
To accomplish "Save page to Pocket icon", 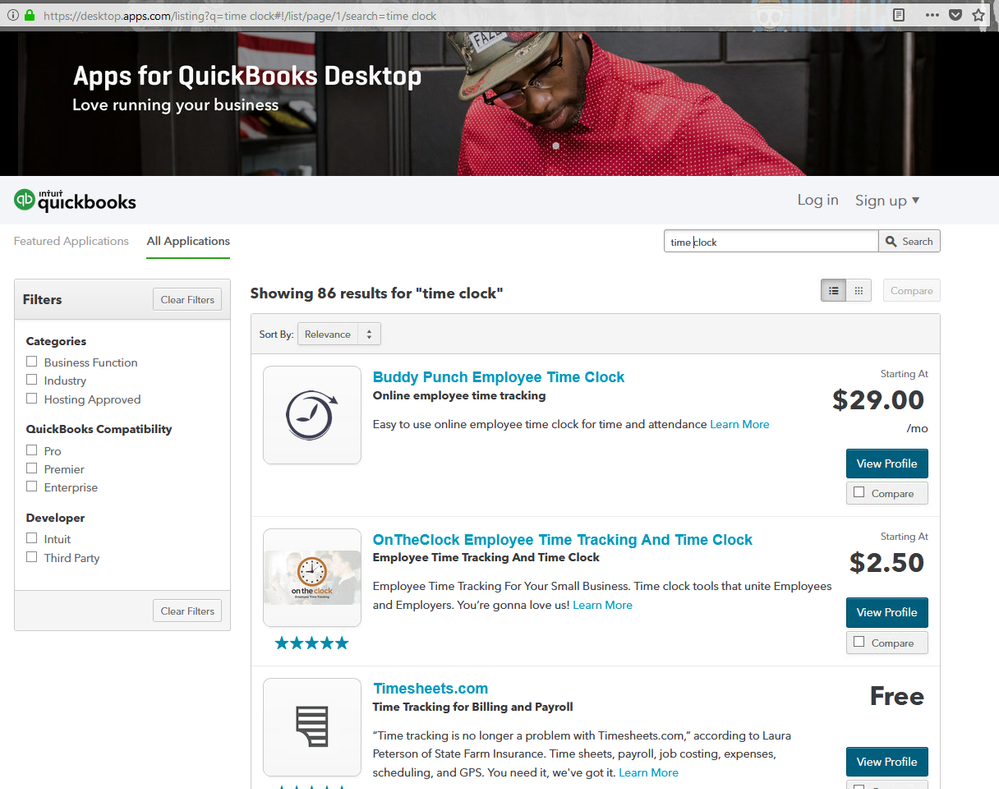I will tap(955, 15).
